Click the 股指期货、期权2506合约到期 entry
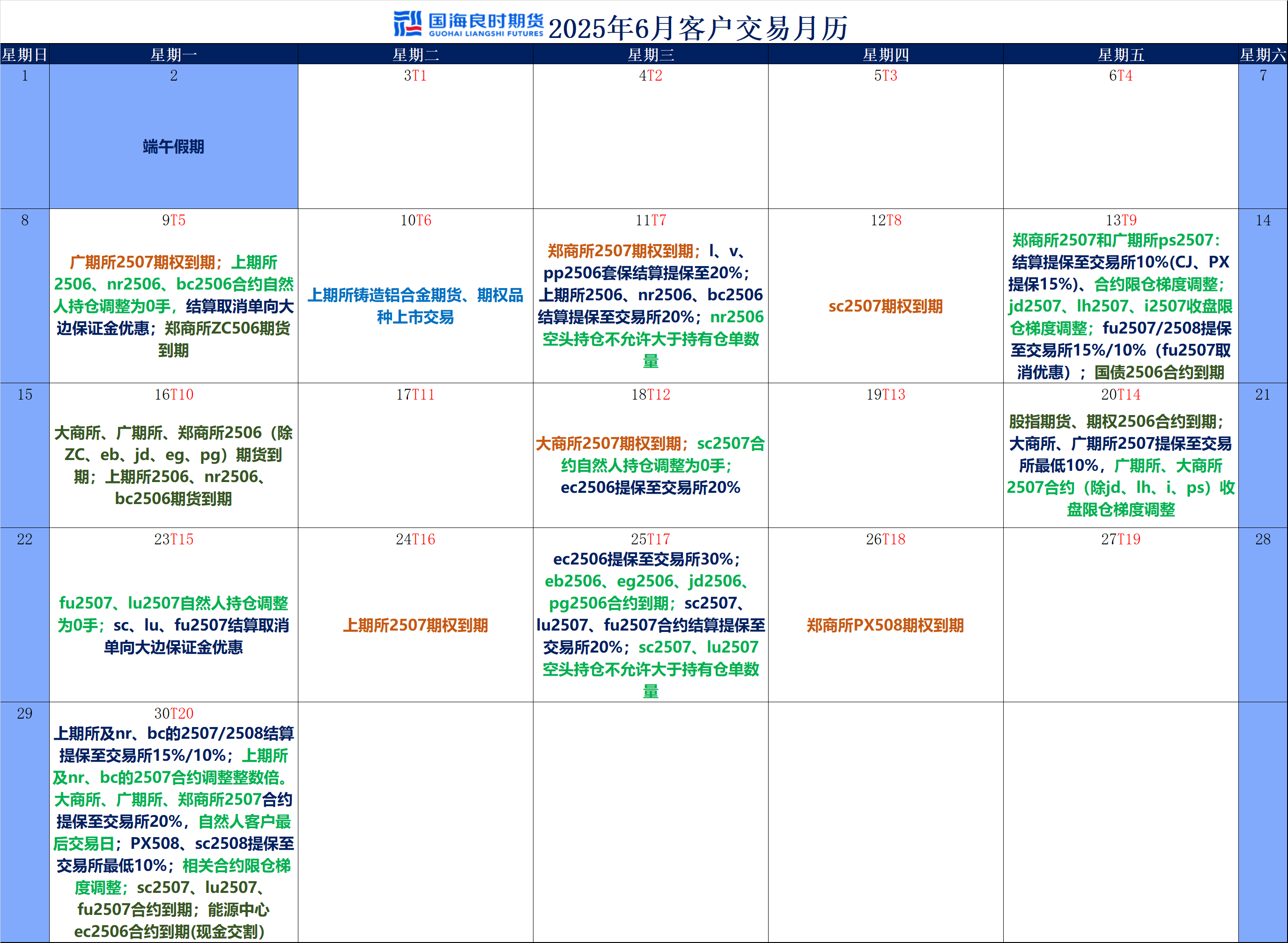 (x=1116, y=421)
